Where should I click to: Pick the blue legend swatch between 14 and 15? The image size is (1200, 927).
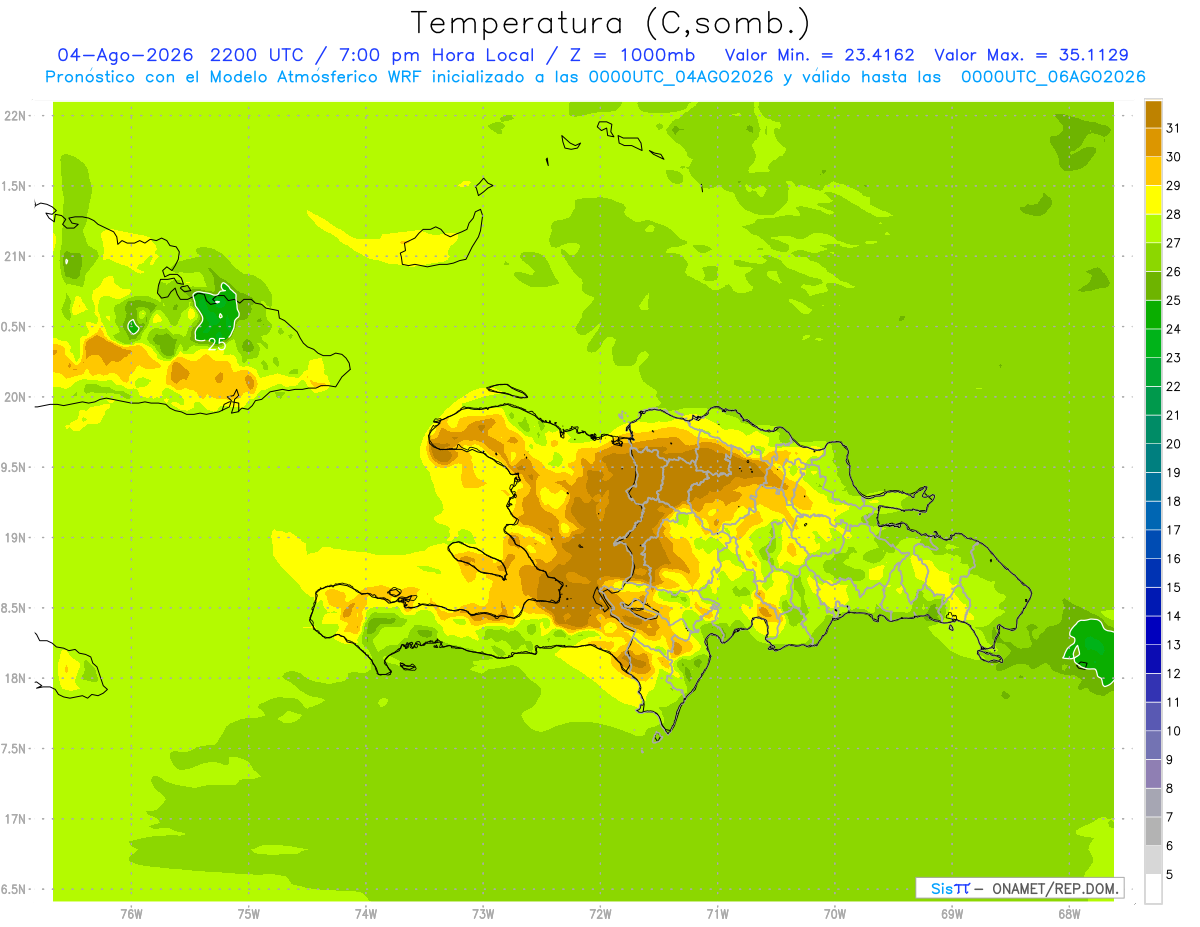tap(1153, 601)
